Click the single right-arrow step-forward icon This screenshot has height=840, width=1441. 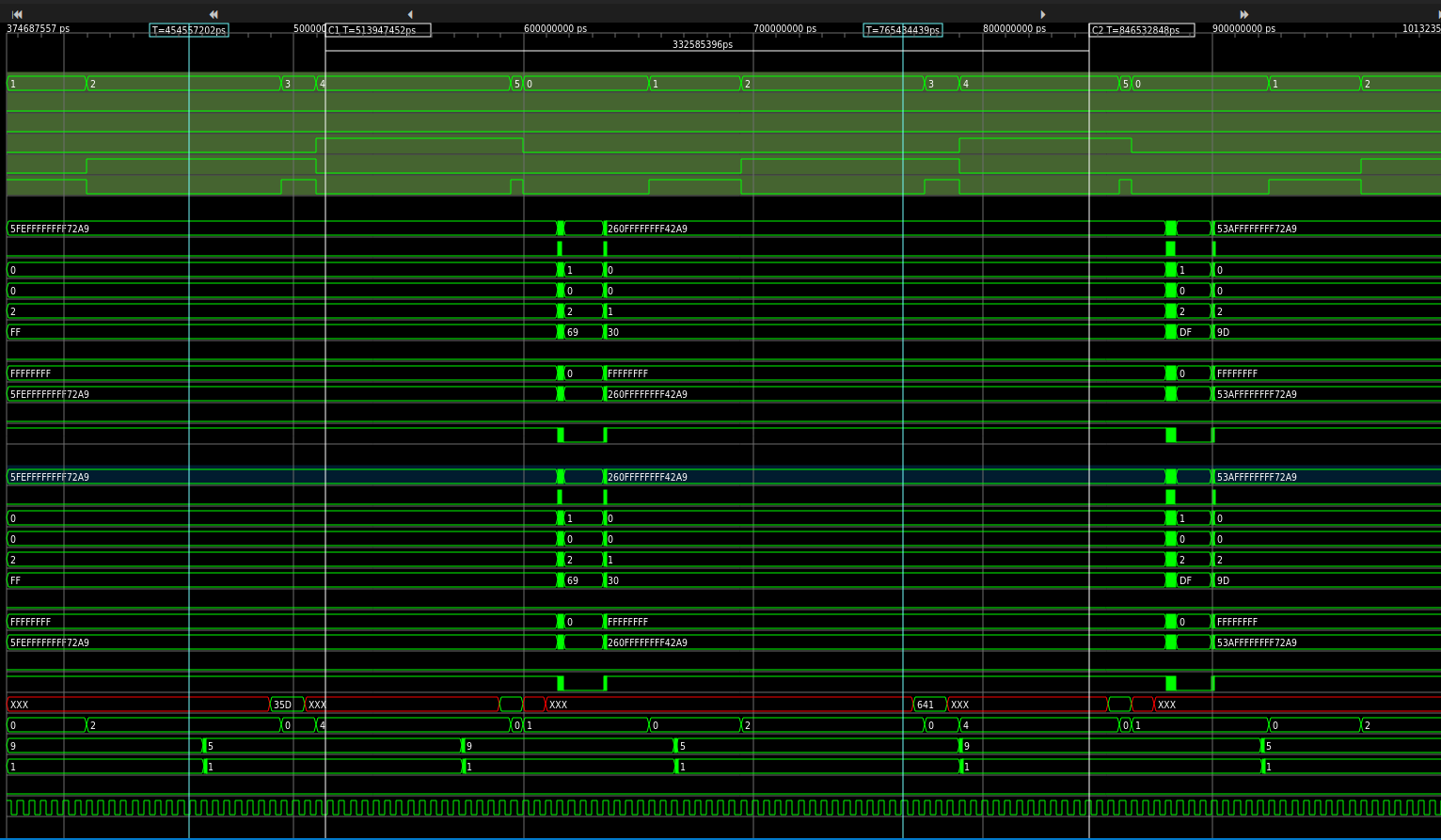pyautogui.click(x=1043, y=14)
